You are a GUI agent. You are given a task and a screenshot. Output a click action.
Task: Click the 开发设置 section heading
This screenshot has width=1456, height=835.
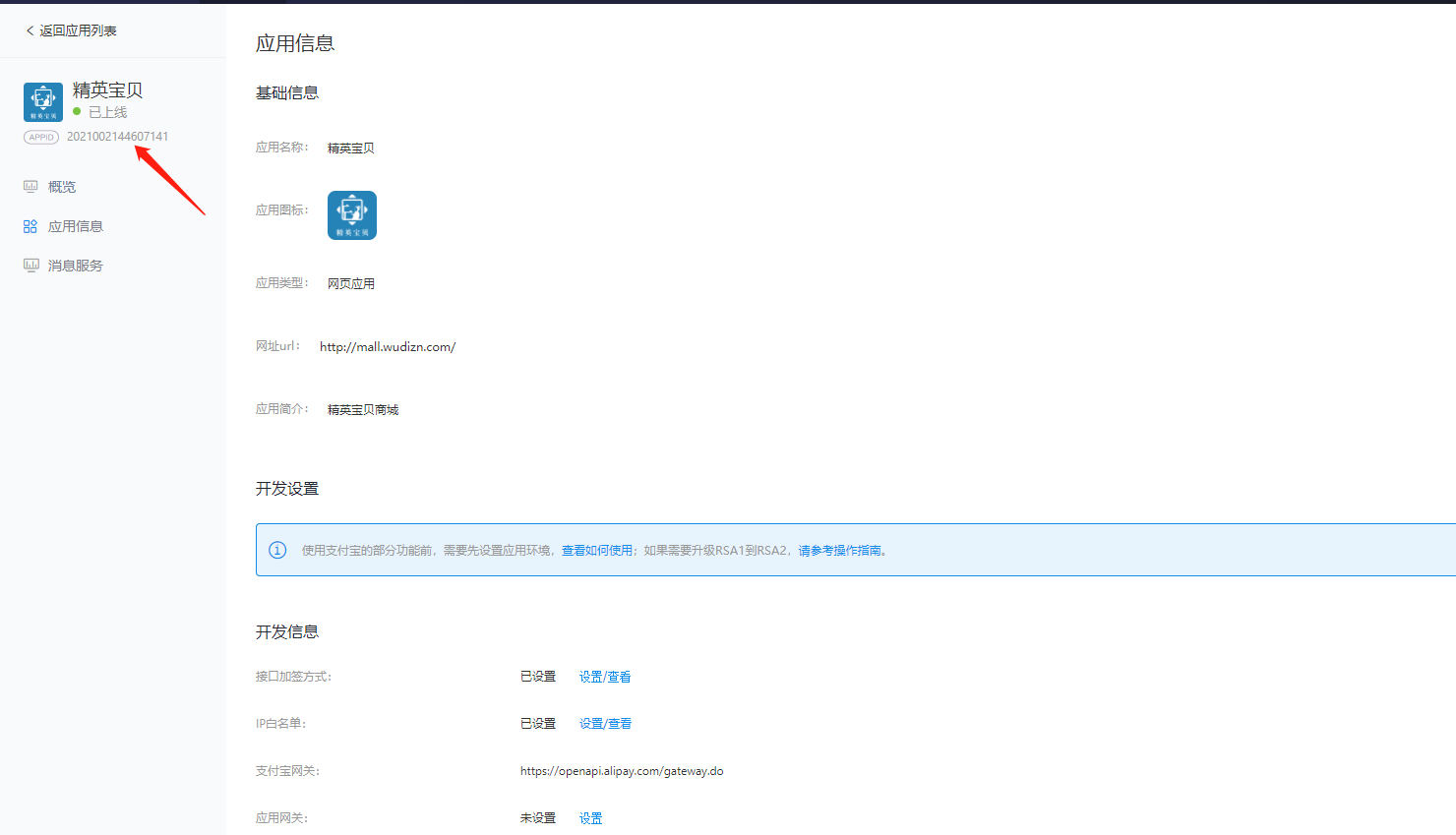tap(287, 489)
